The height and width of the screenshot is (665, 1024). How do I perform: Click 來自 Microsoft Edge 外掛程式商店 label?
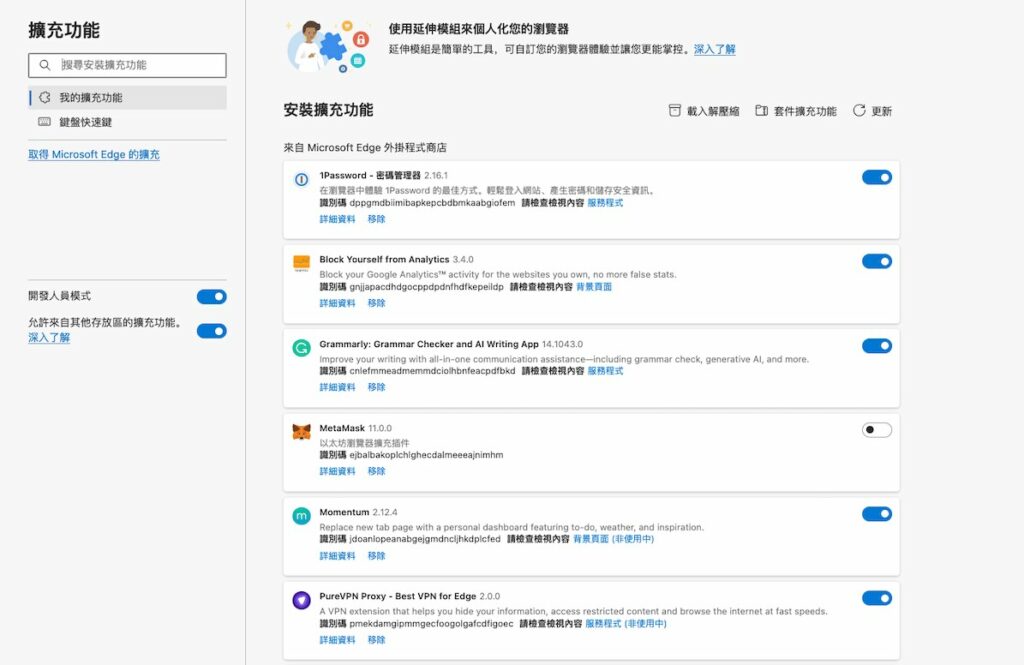coord(365,148)
